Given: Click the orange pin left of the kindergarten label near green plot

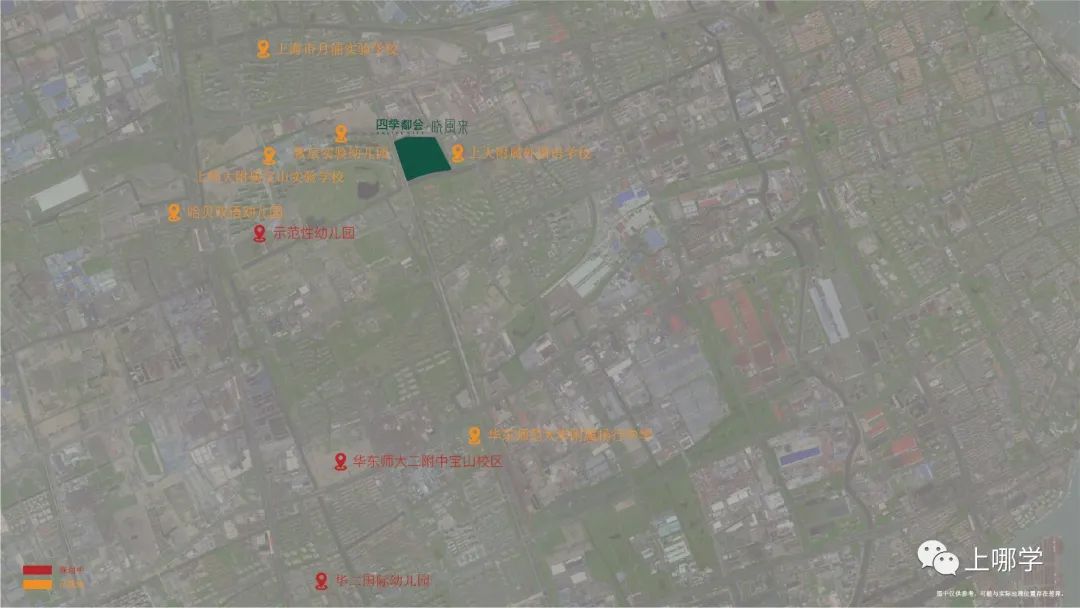Looking at the screenshot, I should (269, 155).
